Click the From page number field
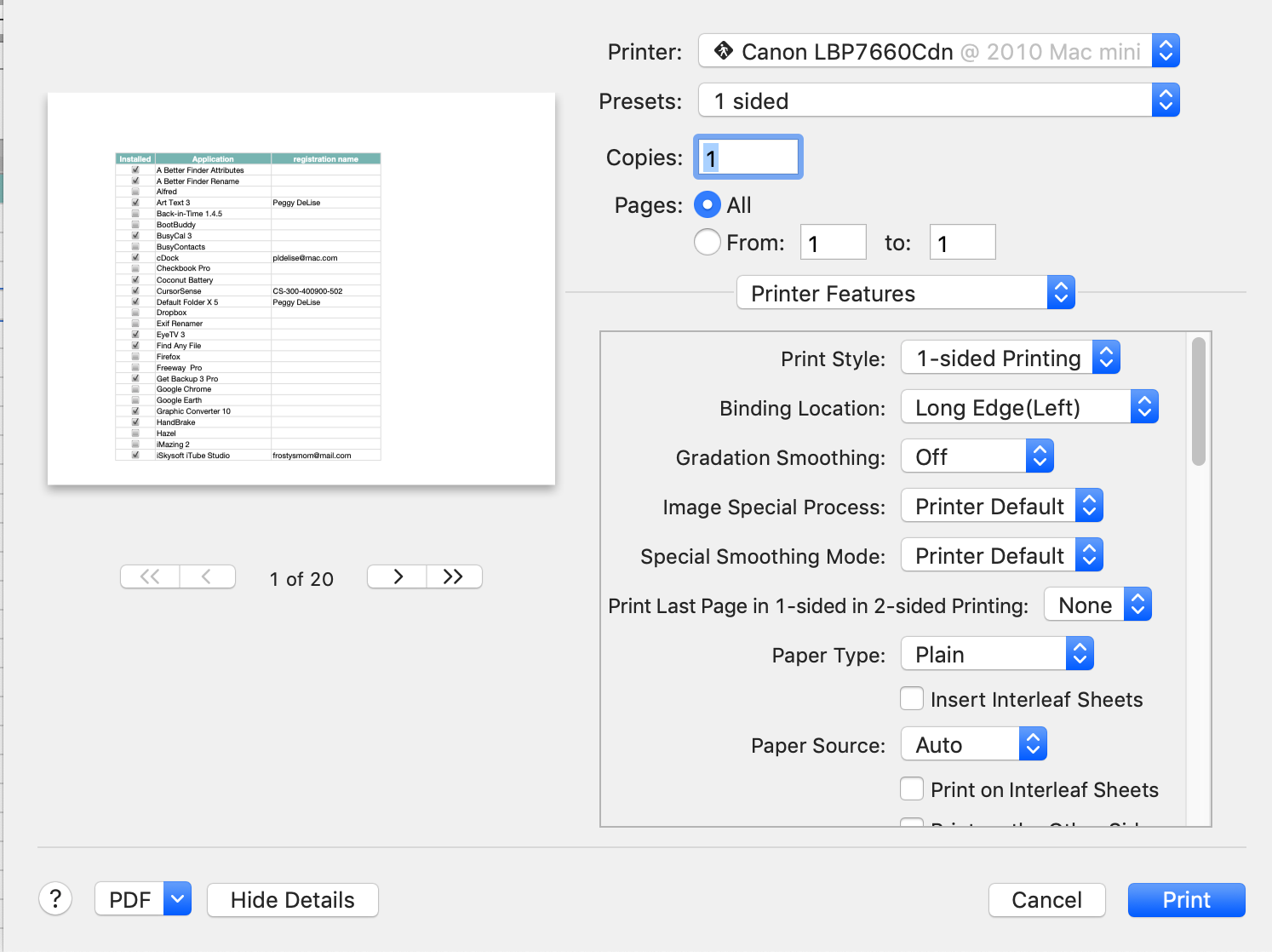 pos(834,243)
